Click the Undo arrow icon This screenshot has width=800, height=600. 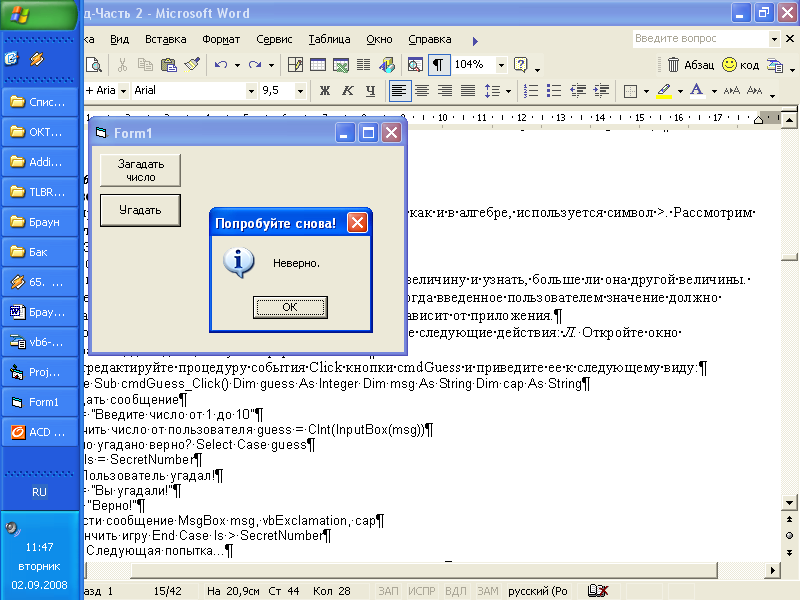[x=220, y=65]
